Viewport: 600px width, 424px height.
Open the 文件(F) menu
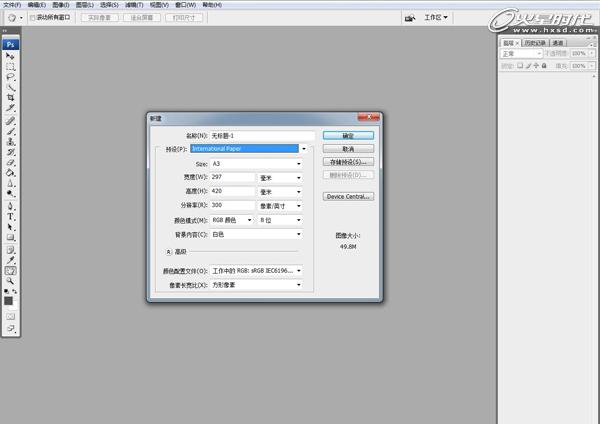pyautogui.click(x=12, y=5)
